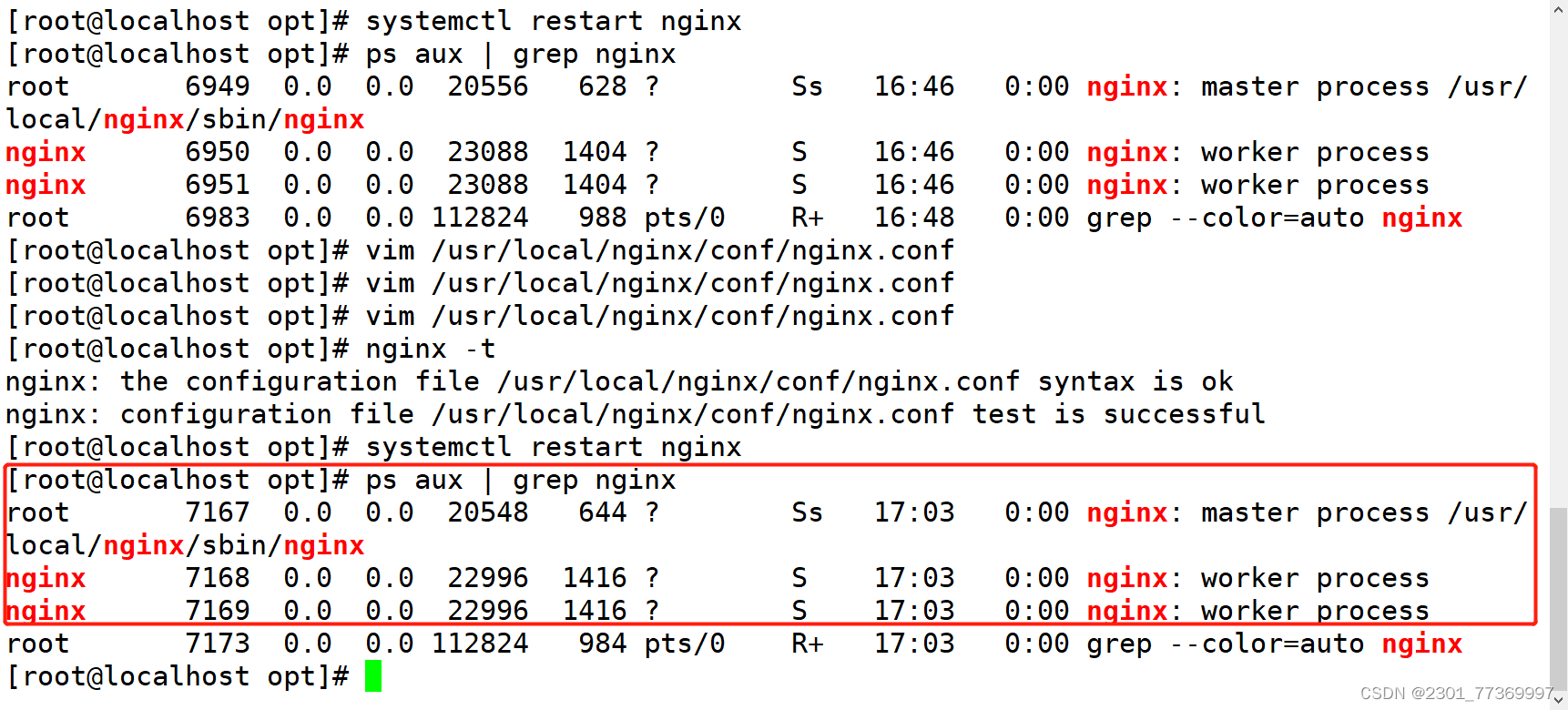Select PID 7168 in worker row
This screenshot has width=1568, height=710.
(x=218, y=578)
